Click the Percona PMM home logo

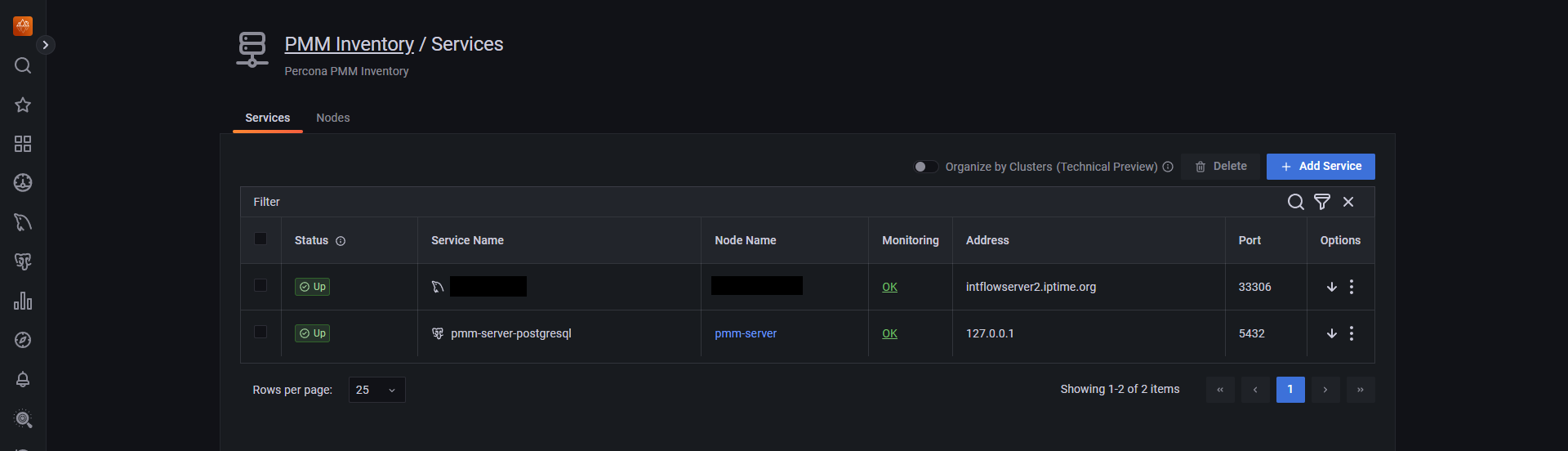(x=23, y=26)
